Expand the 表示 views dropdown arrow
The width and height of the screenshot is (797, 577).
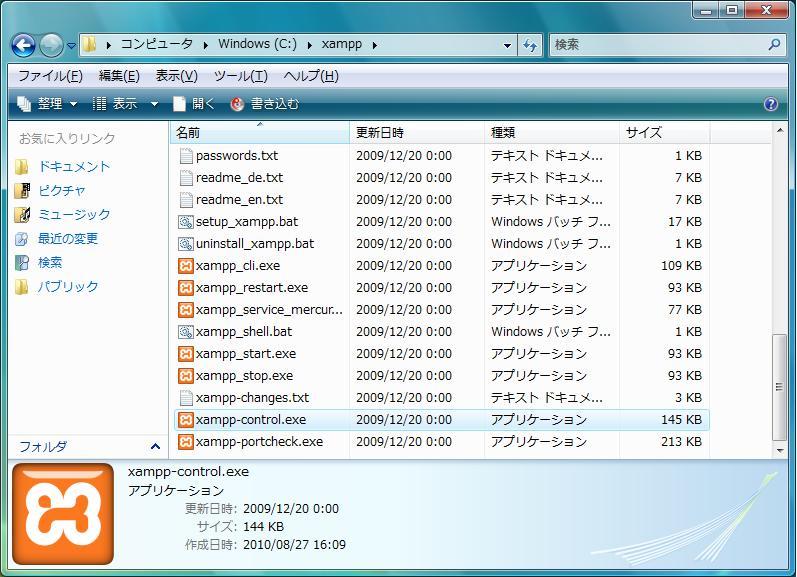tap(154, 104)
